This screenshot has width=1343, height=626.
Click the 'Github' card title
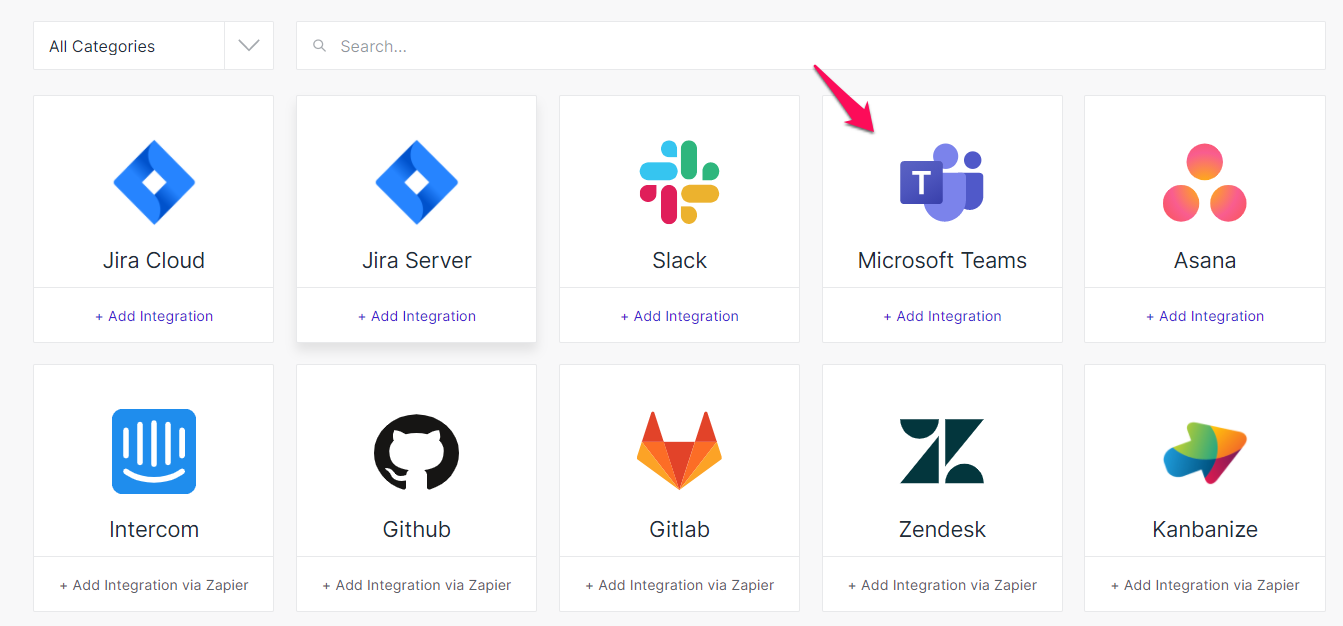(417, 530)
